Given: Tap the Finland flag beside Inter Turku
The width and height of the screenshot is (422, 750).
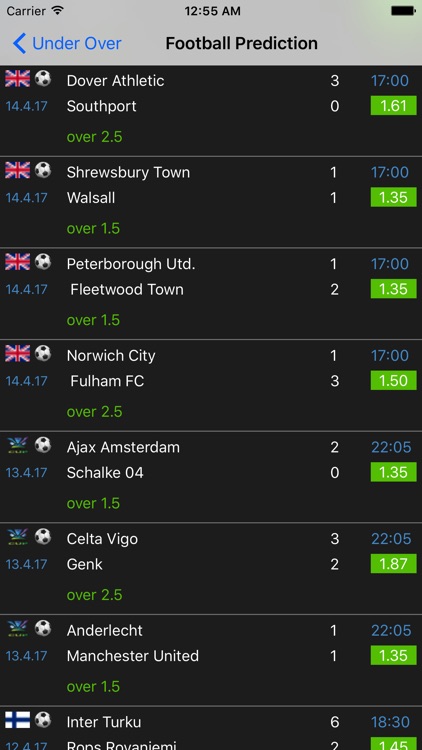Looking at the screenshot, I should point(18,720).
